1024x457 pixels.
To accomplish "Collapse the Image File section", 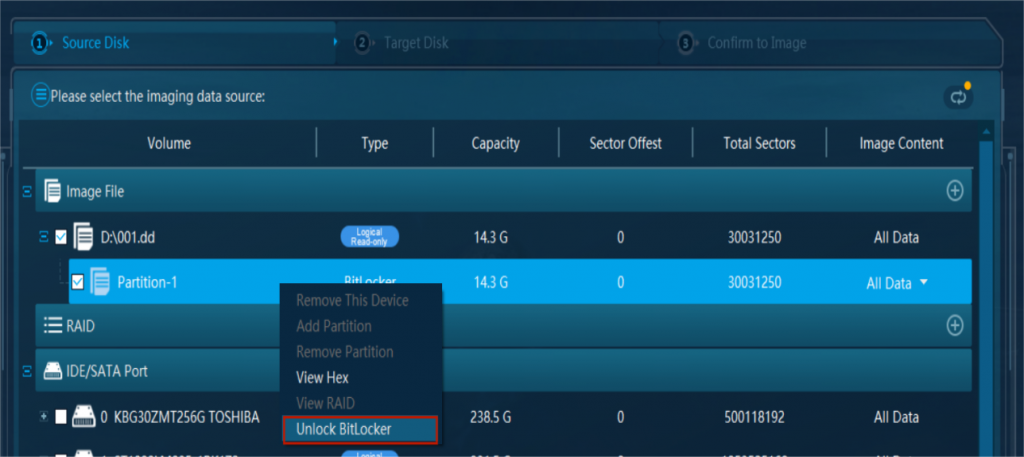I will click(x=27, y=190).
